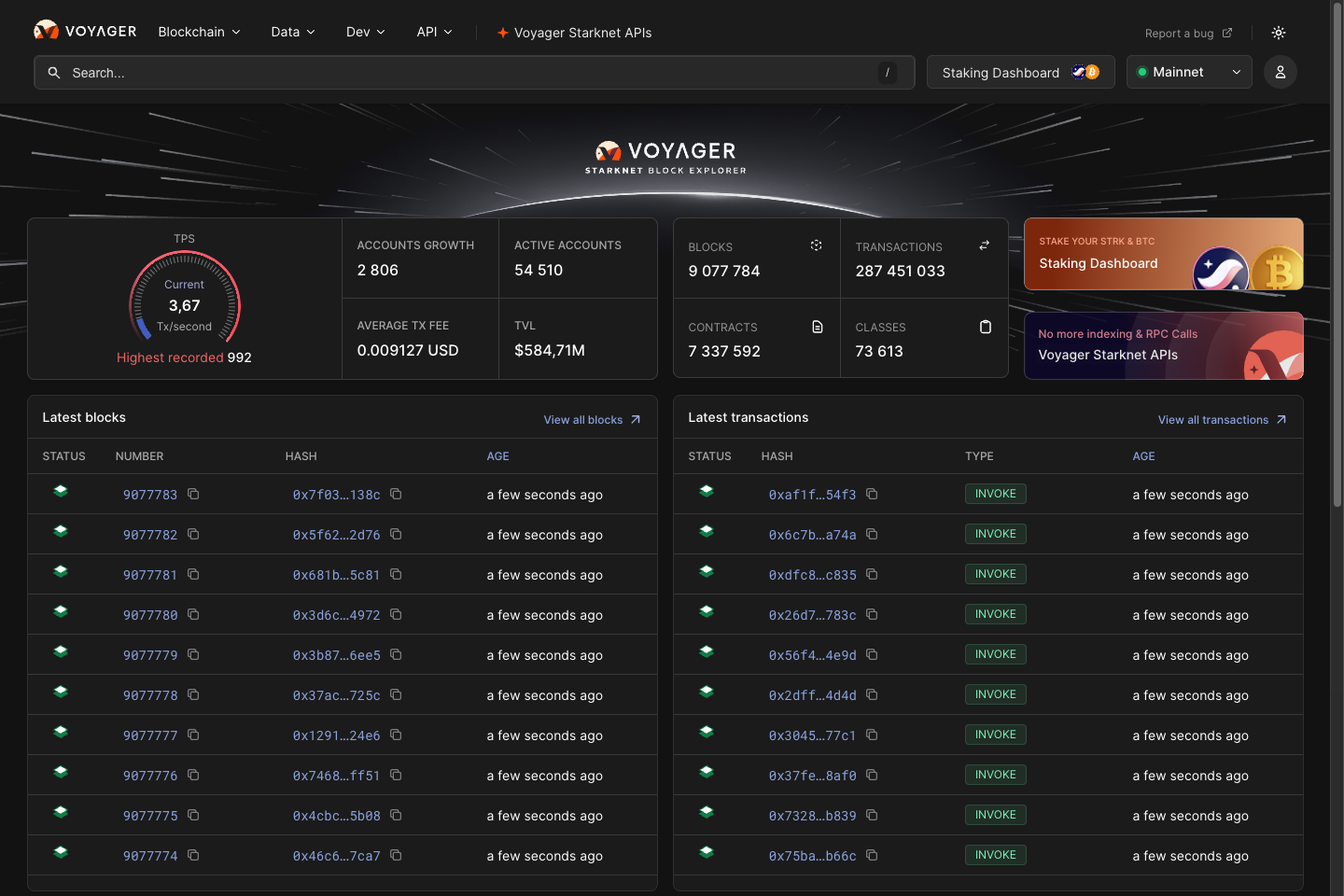The image size is (1344, 896).
Task: Open the Voyager Starknet APIs promo banner
Action: (x=1164, y=345)
